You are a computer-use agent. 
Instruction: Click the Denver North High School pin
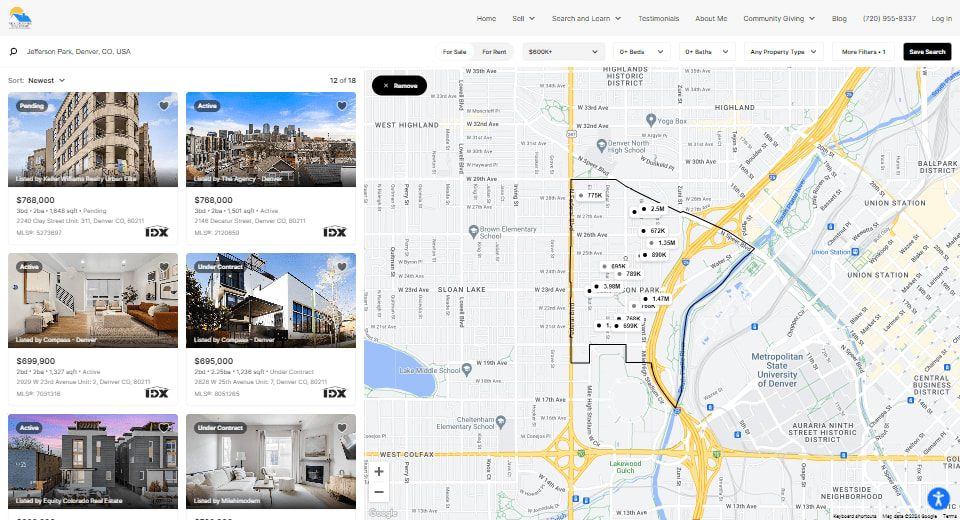602,146
